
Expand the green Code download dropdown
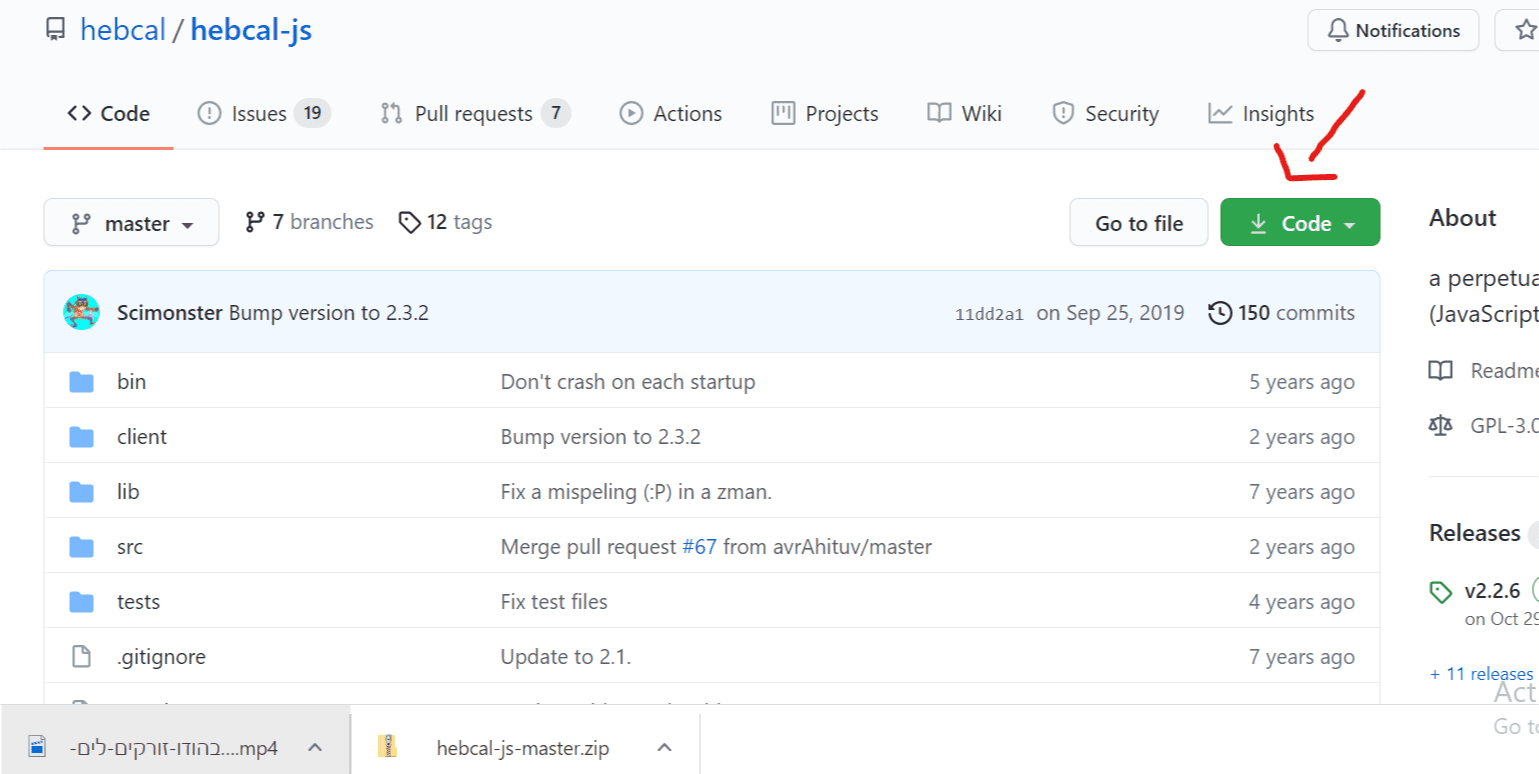[x=1300, y=223]
